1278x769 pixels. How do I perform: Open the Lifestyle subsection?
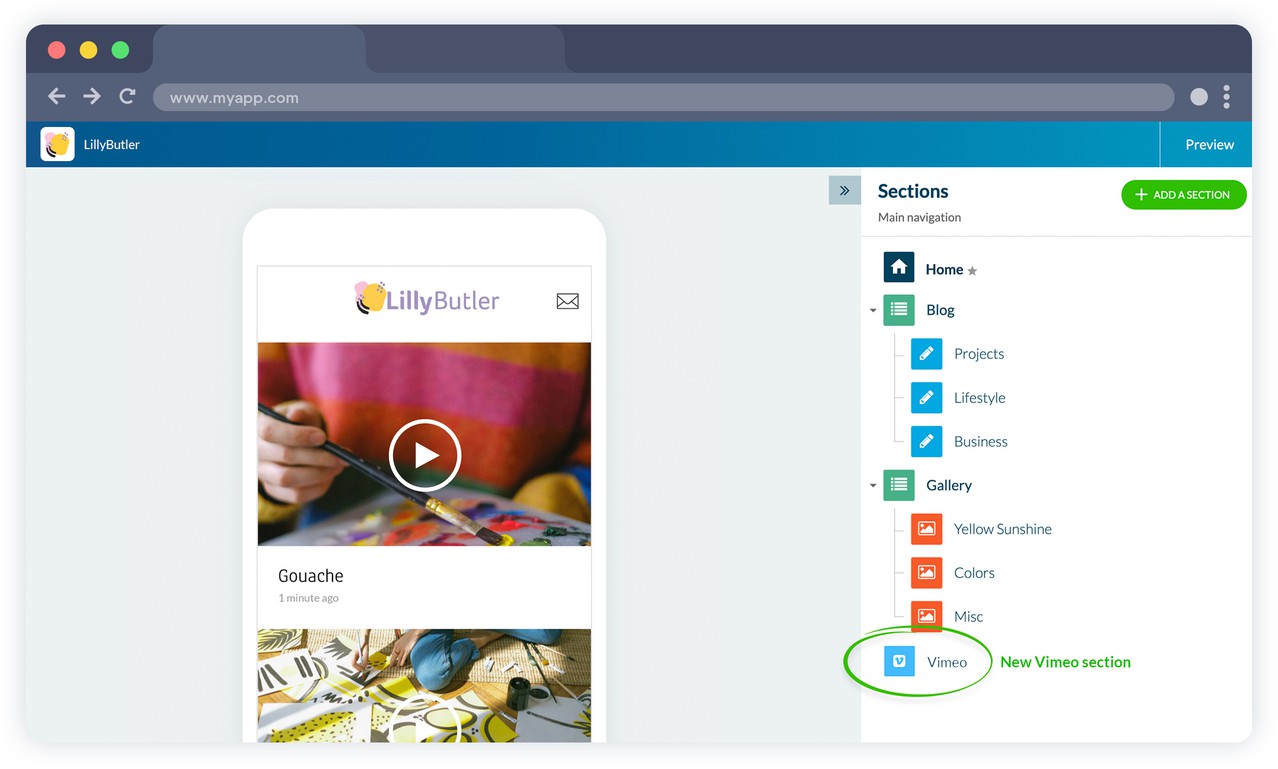coord(980,398)
